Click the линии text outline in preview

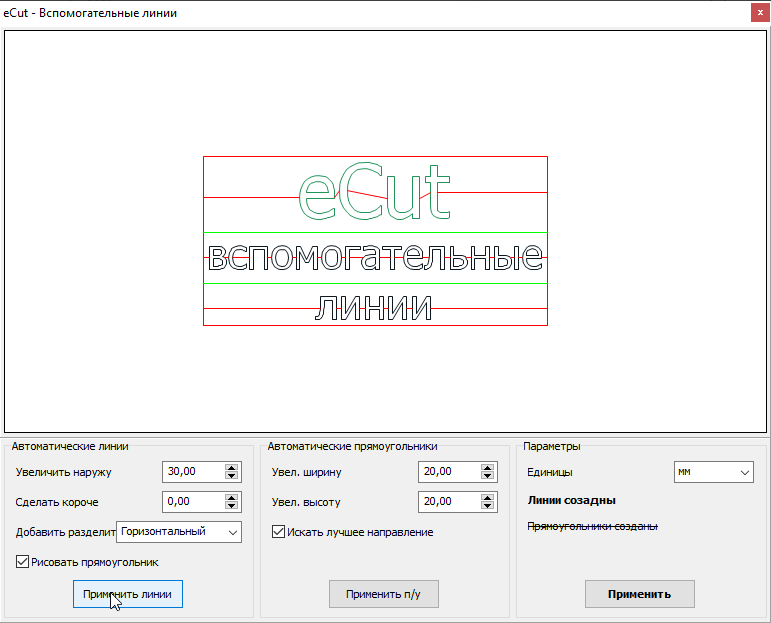pyautogui.click(x=373, y=308)
